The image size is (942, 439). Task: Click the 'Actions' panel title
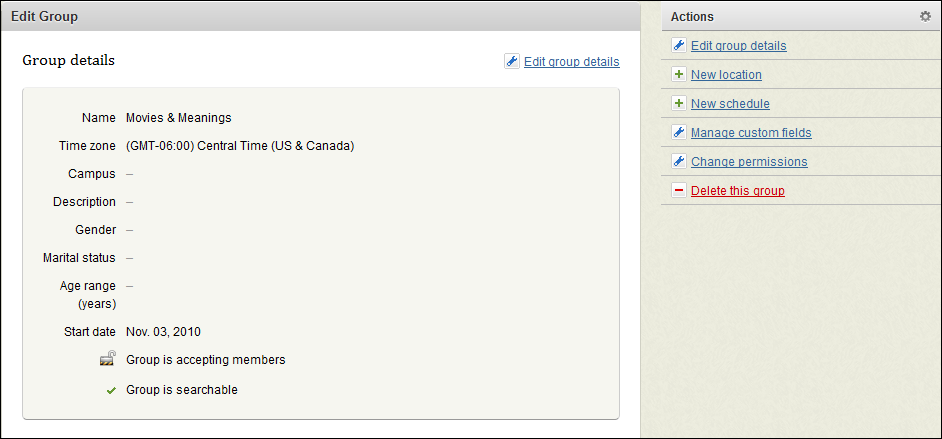(x=692, y=17)
